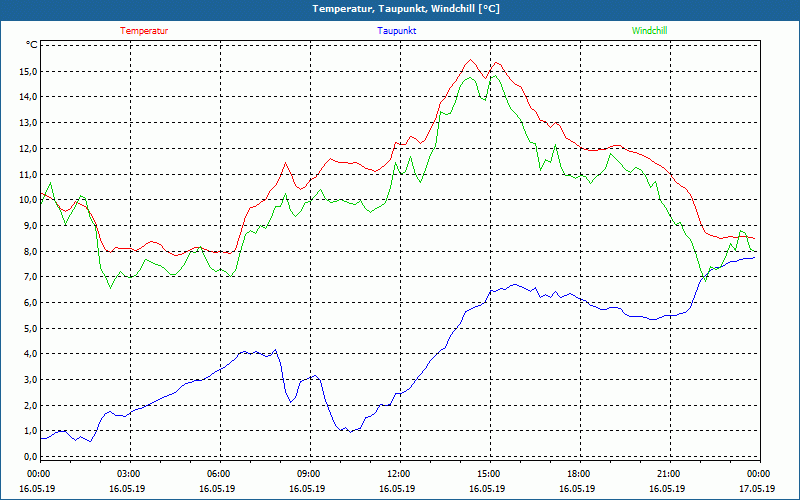Click the chart title 'Temperatur, Taupunkt, Windchill [°C]'

[406, 9]
